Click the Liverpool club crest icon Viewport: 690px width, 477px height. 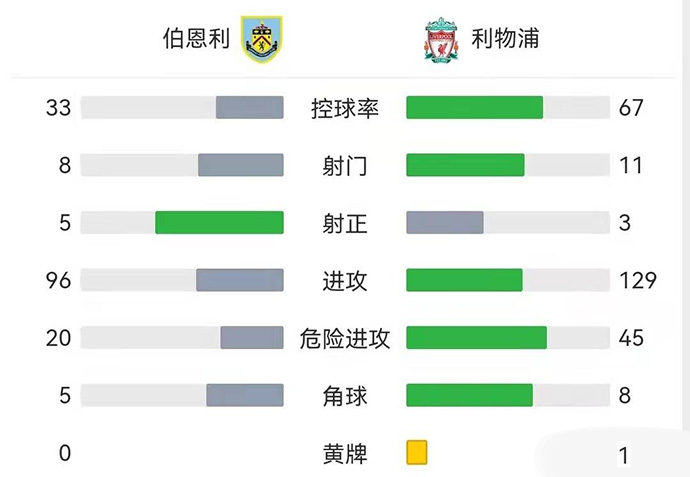click(440, 40)
